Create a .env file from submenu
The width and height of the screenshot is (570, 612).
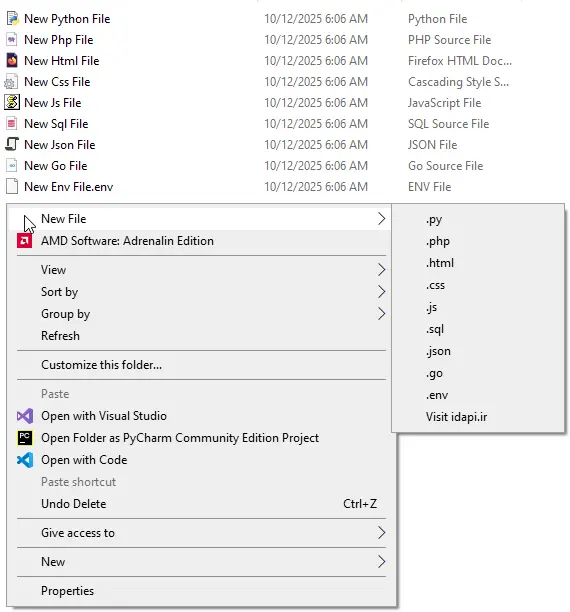click(x=478, y=395)
